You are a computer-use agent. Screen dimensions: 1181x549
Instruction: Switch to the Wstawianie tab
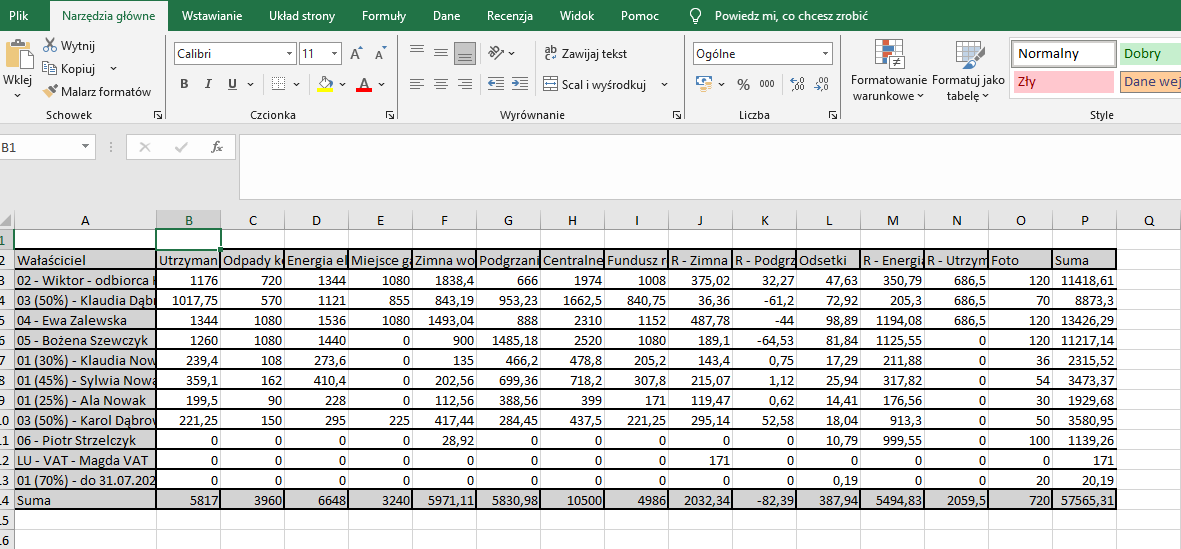click(x=212, y=17)
